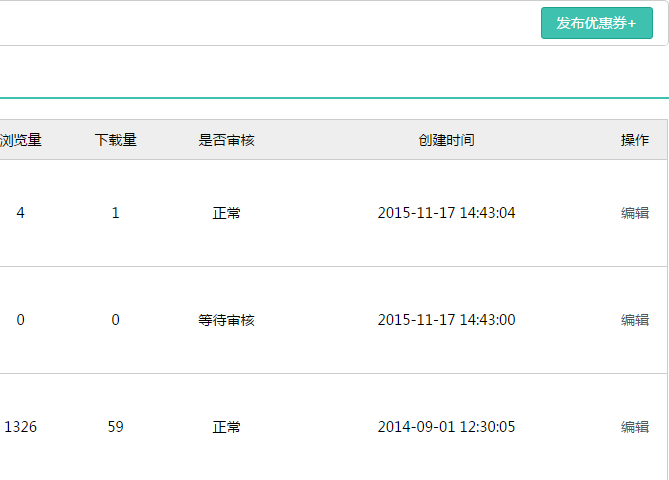Click the 操作 column header
The height and width of the screenshot is (480, 669).
point(635,140)
